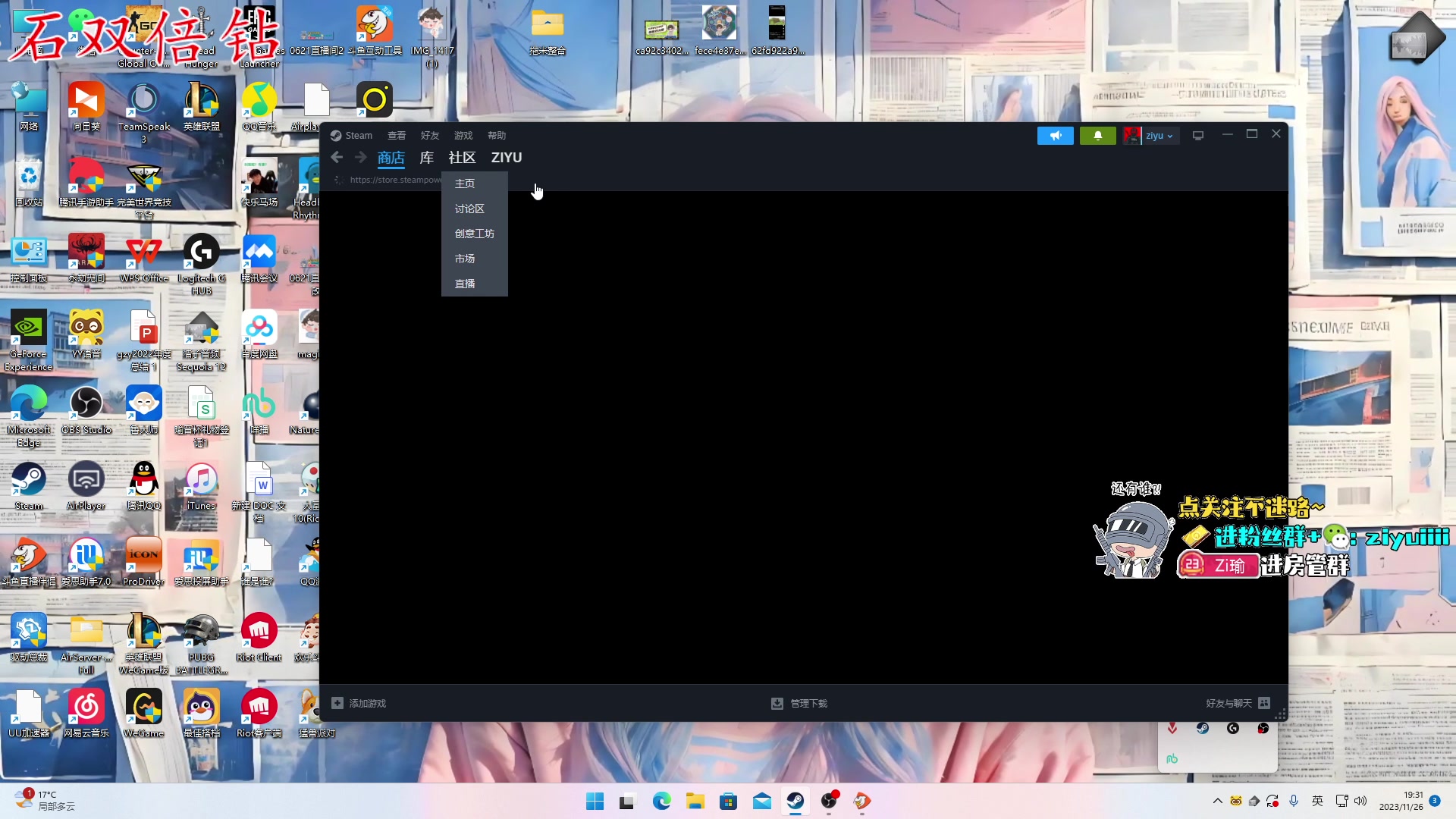Image resolution: width=1456 pixels, height=819 pixels.
Task: Open 百度网盘 desktop icon
Action: point(259,334)
